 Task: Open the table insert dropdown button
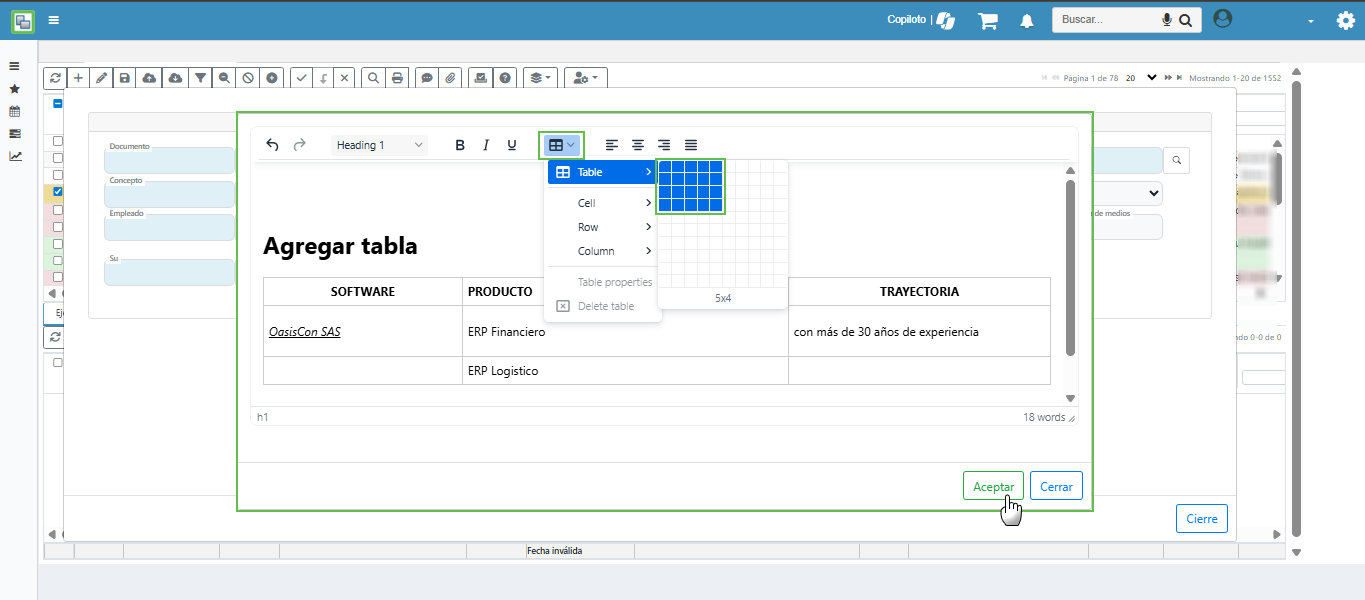(x=561, y=145)
